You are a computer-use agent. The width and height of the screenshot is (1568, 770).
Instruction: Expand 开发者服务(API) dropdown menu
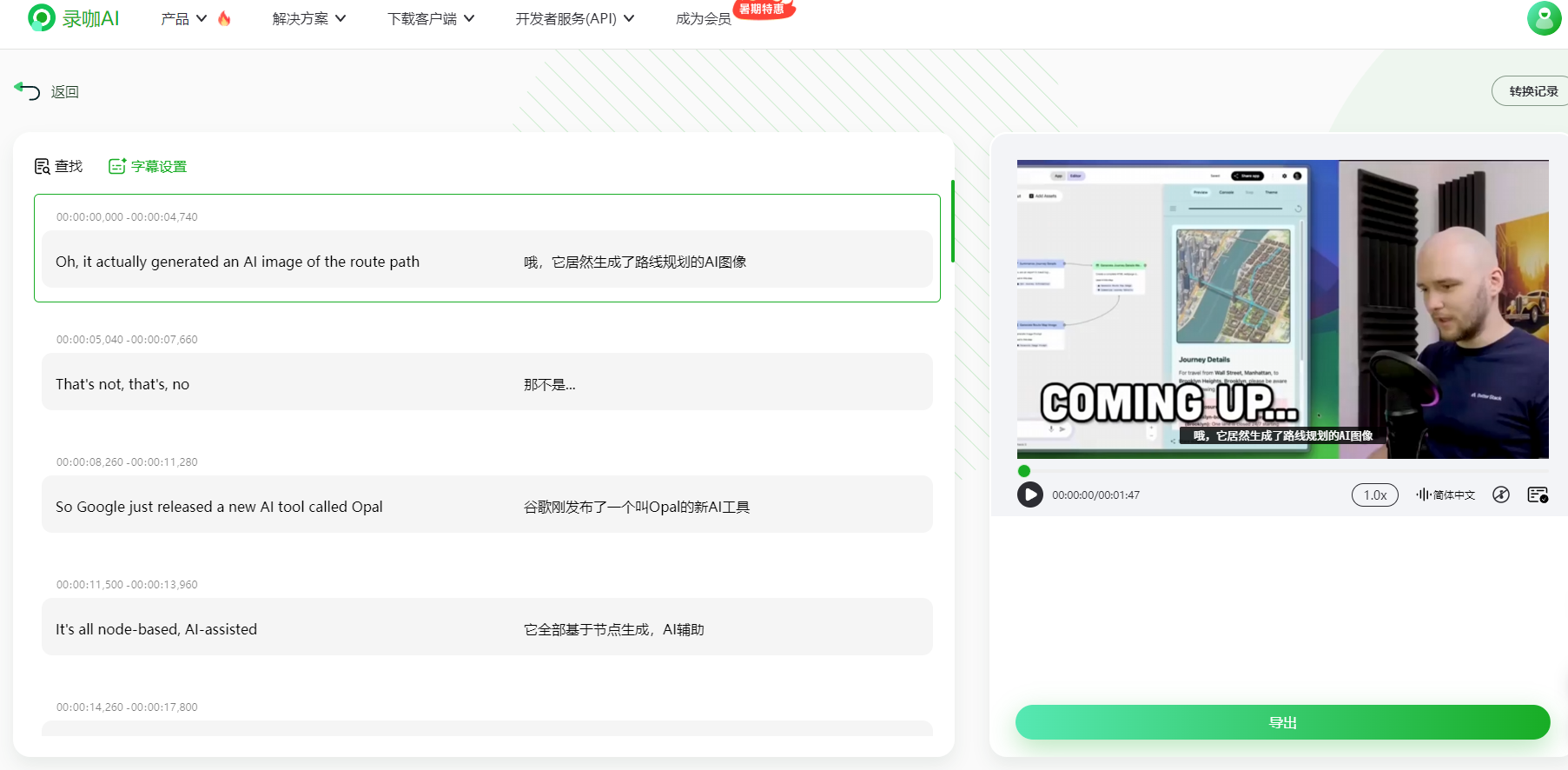(x=574, y=18)
